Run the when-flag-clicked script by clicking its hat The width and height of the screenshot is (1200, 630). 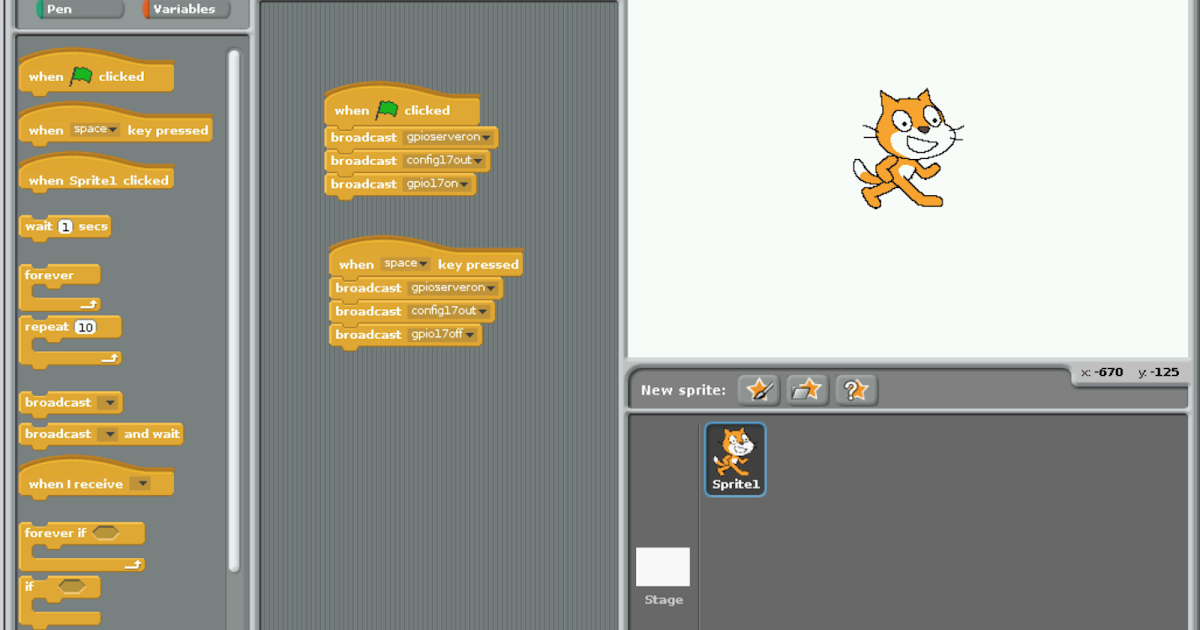[x=400, y=109]
